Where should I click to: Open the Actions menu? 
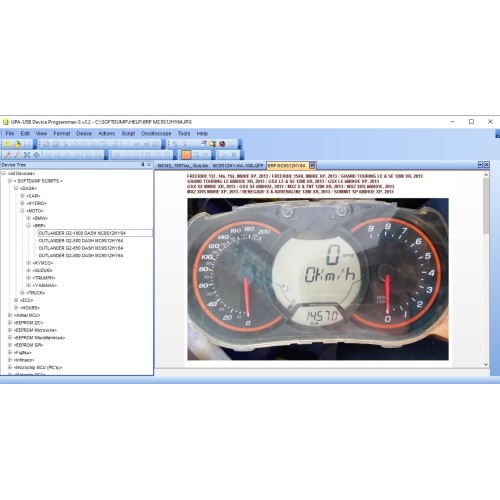(x=107, y=133)
